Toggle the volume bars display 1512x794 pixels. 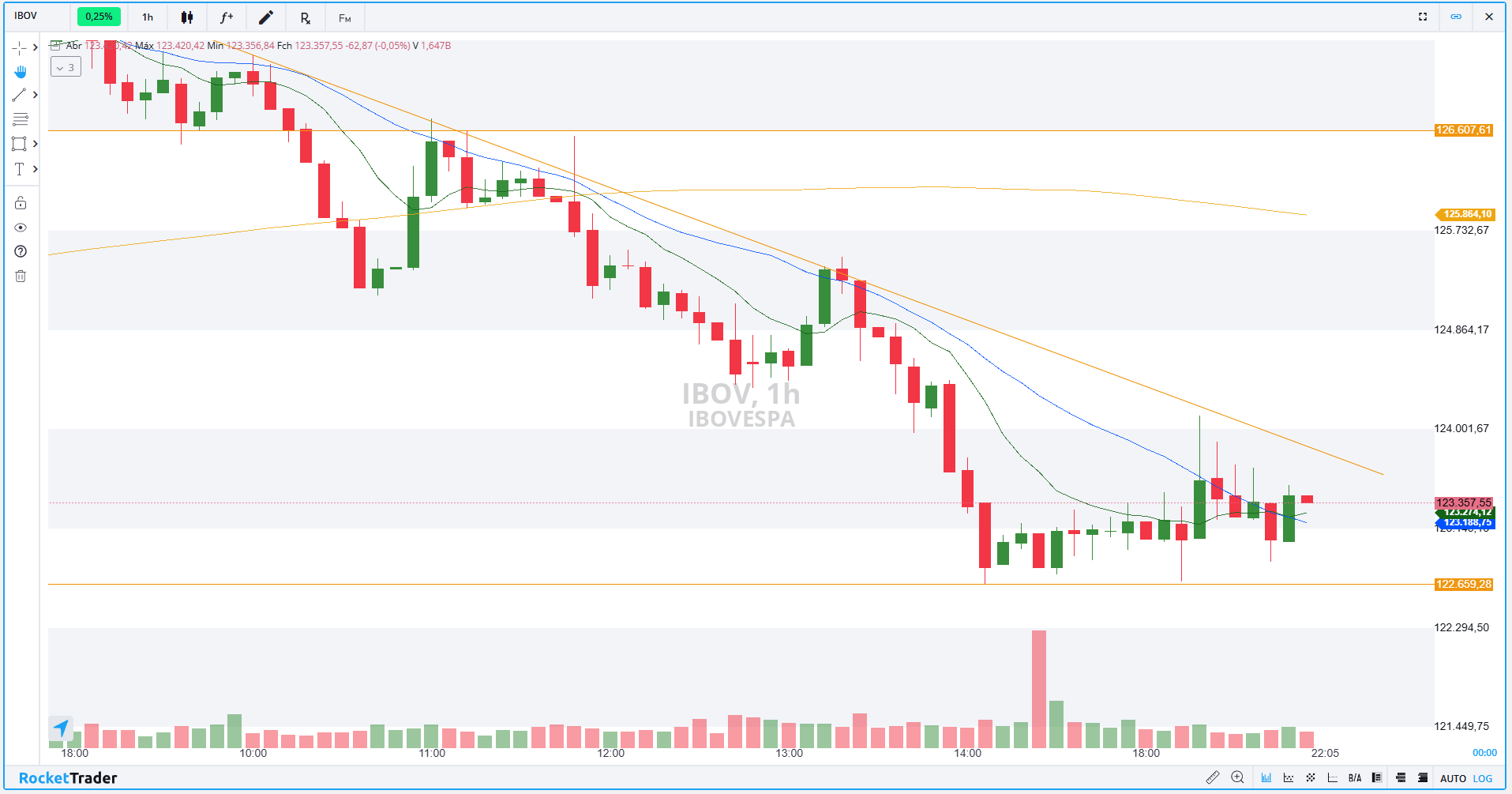click(x=1266, y=778)
